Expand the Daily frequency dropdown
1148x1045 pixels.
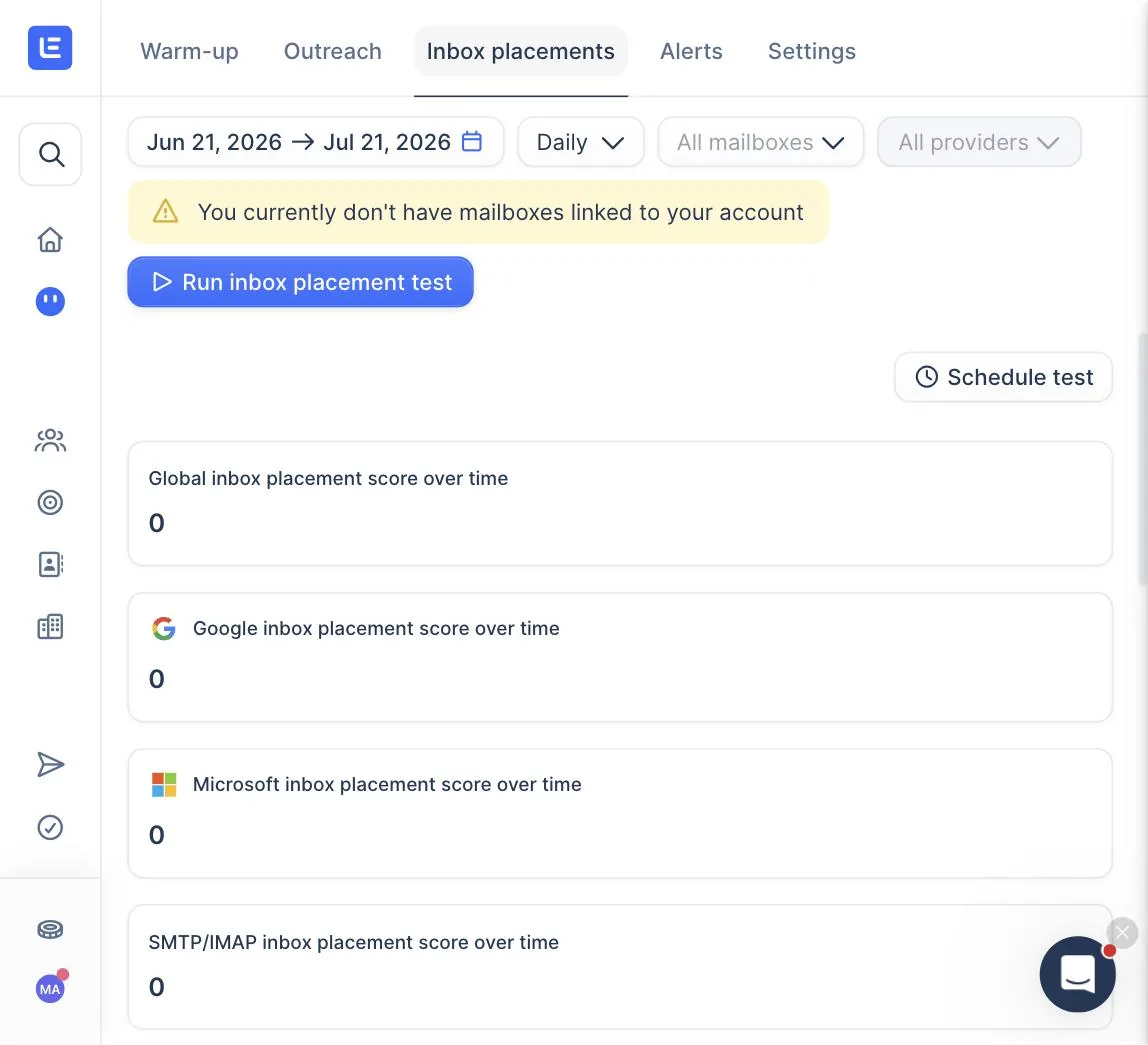(x=581, y=142)
